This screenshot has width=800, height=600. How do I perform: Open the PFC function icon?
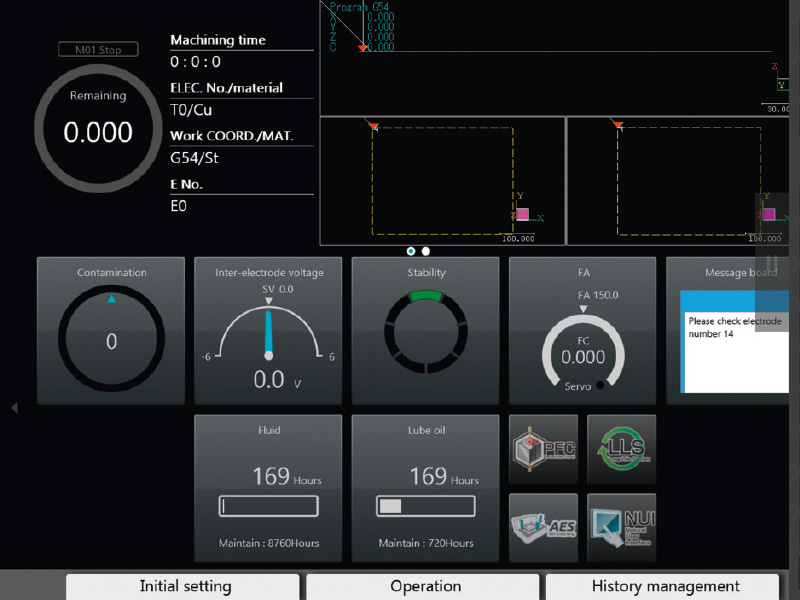(543, 449)
